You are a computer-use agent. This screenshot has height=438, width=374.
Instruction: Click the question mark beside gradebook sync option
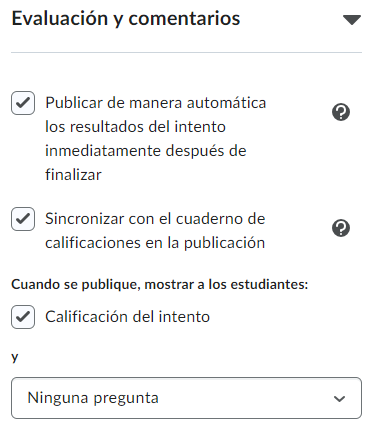pyautogui.click(x=341, y=228)
